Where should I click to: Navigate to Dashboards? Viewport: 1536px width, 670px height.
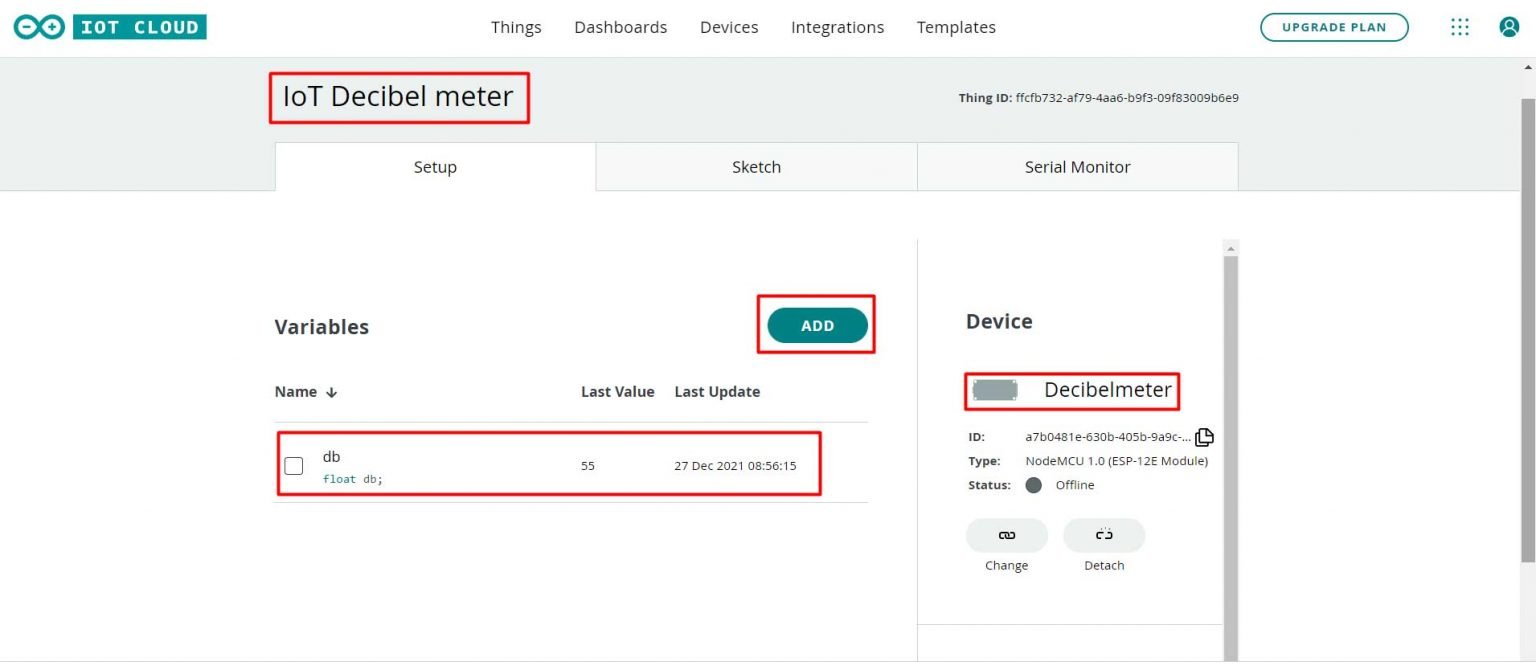click(x=620, y=27)
